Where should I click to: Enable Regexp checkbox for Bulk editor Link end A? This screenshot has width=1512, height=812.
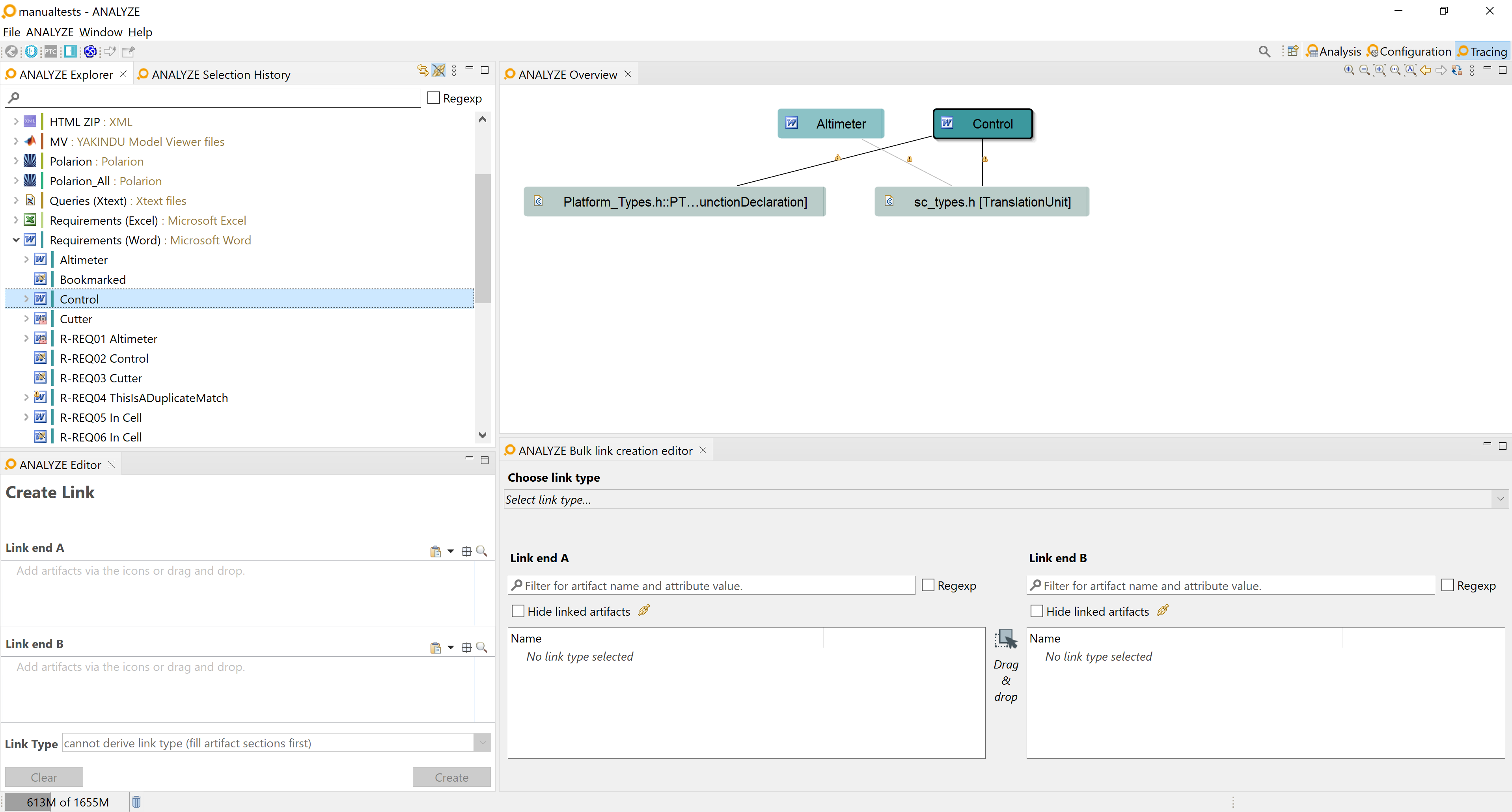pos(928,585)
